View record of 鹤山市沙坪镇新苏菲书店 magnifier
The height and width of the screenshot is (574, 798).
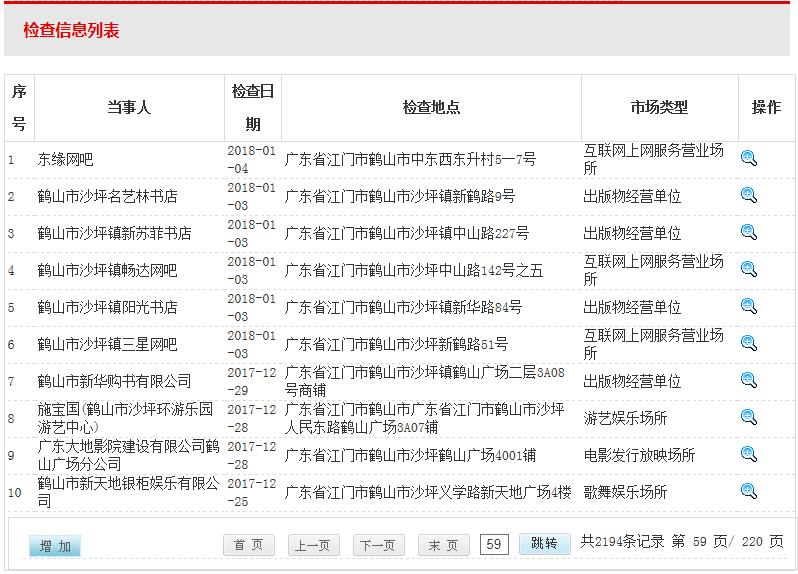748,232
